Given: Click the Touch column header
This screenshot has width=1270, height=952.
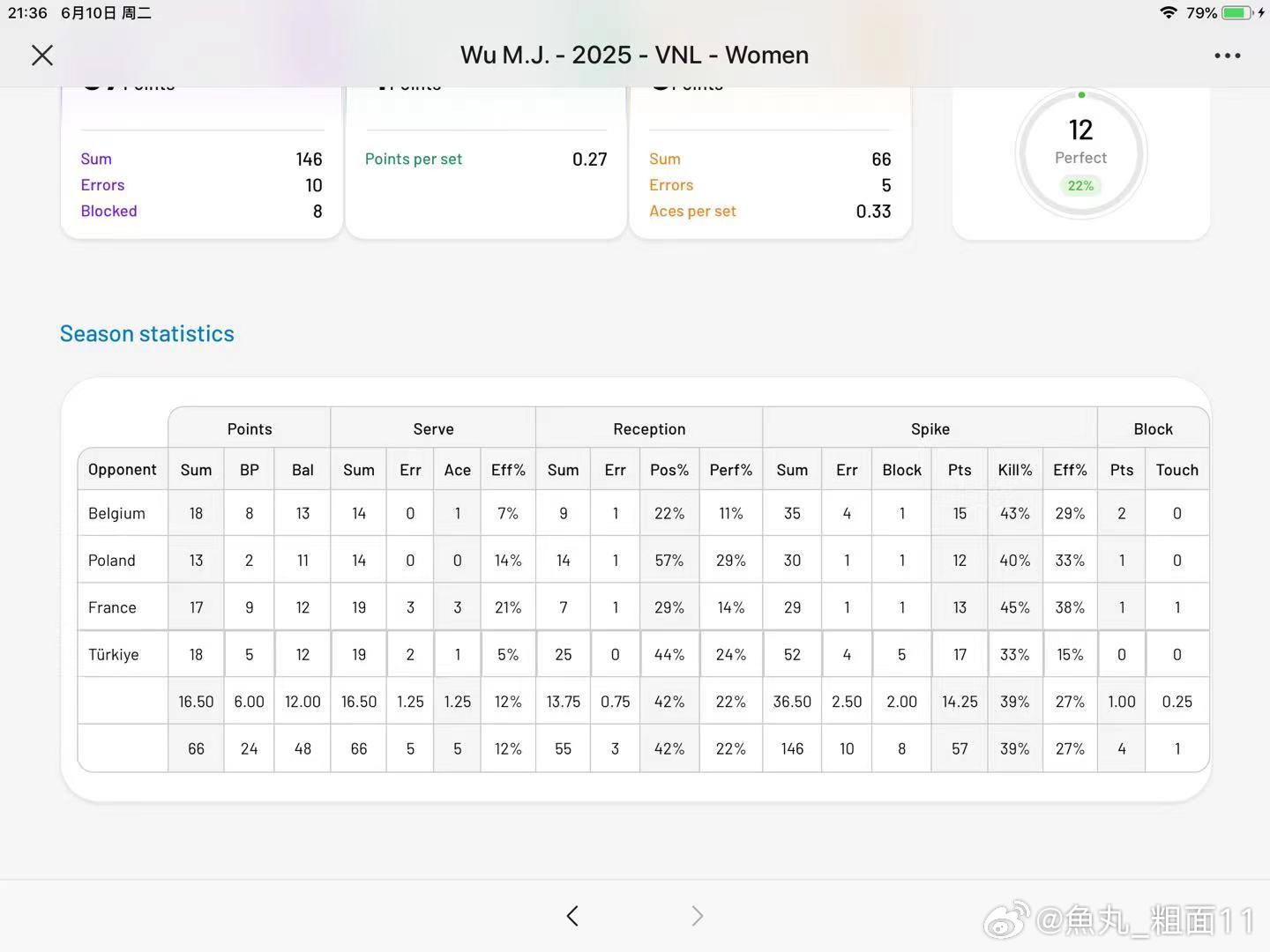Looking at the screenshot, I should pyautogui.click(x=1177, y=470).
